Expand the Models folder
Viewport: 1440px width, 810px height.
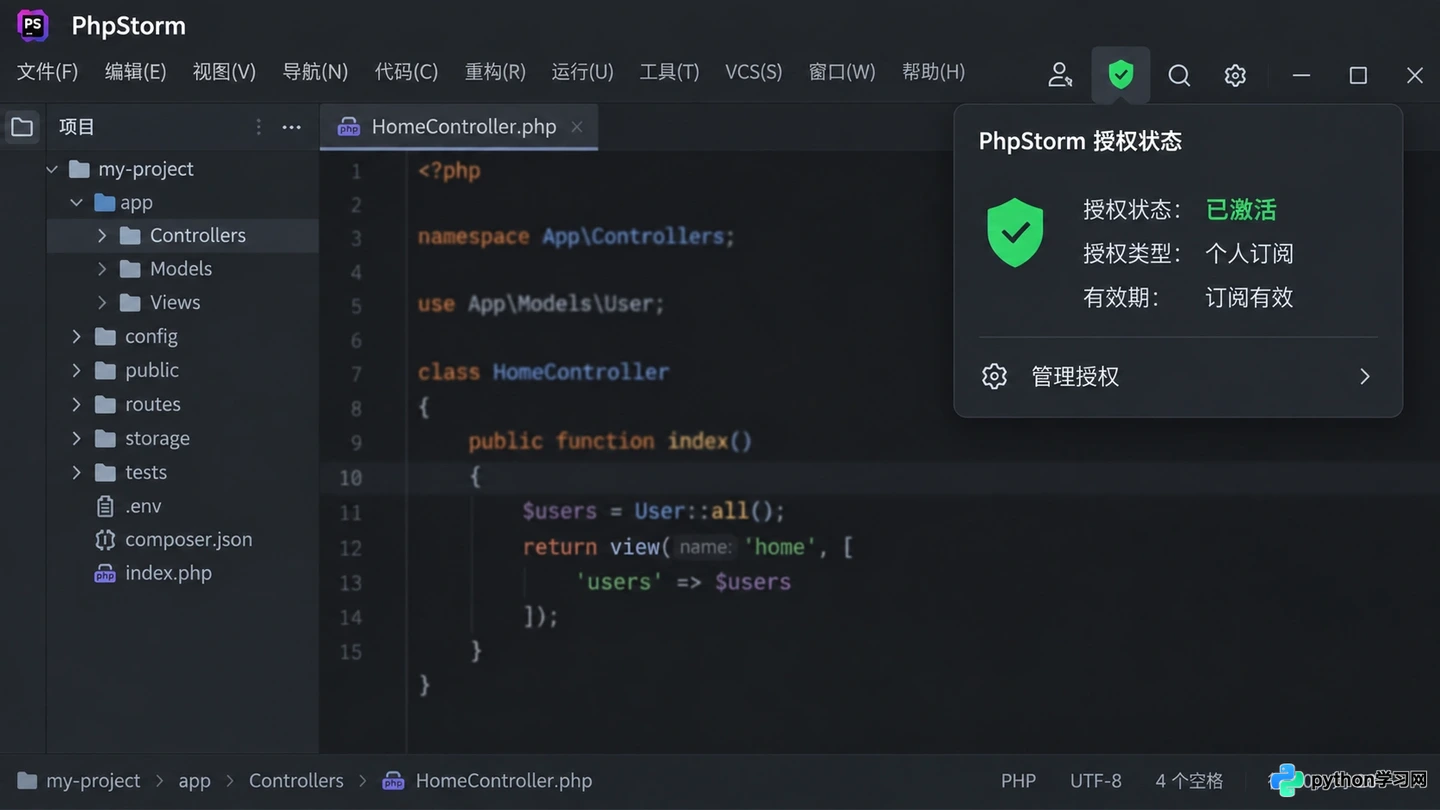click(x=102, y=269)
